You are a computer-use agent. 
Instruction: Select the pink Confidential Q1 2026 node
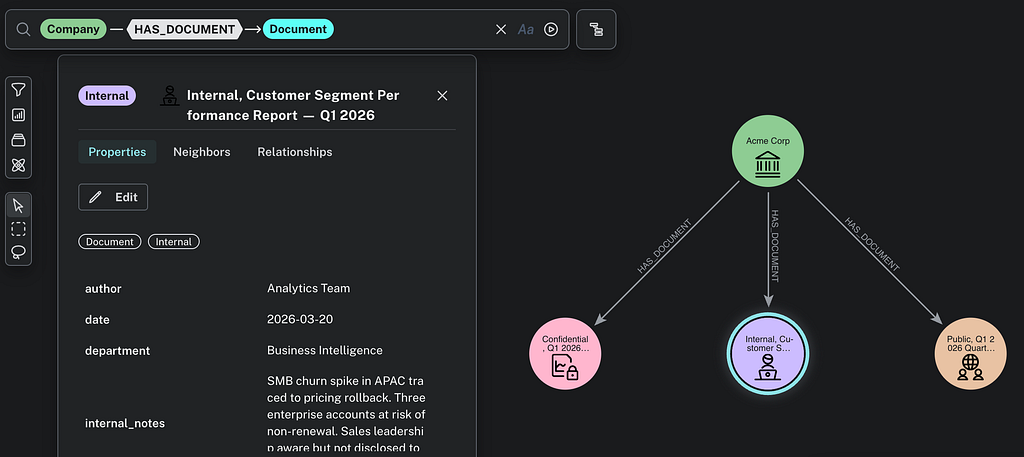[x=565, y=354]
